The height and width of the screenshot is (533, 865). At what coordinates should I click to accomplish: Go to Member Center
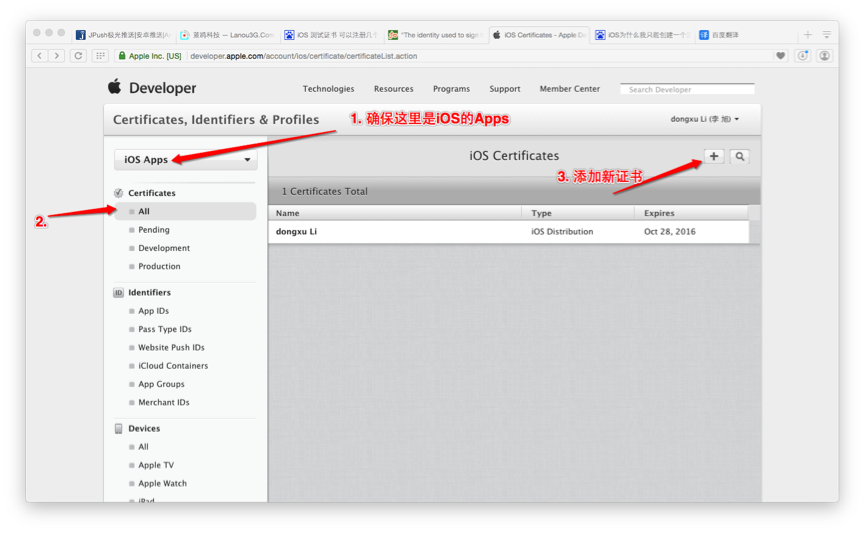click(x=569, y=89)
